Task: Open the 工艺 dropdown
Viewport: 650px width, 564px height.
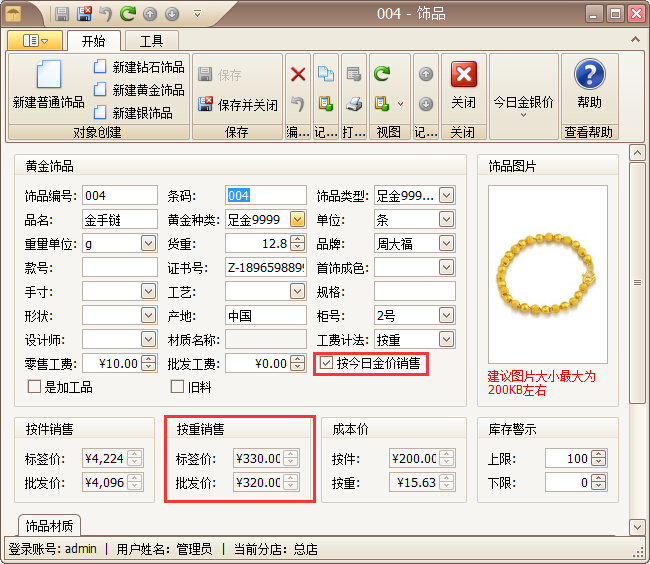Action: [x=297, y=291]
